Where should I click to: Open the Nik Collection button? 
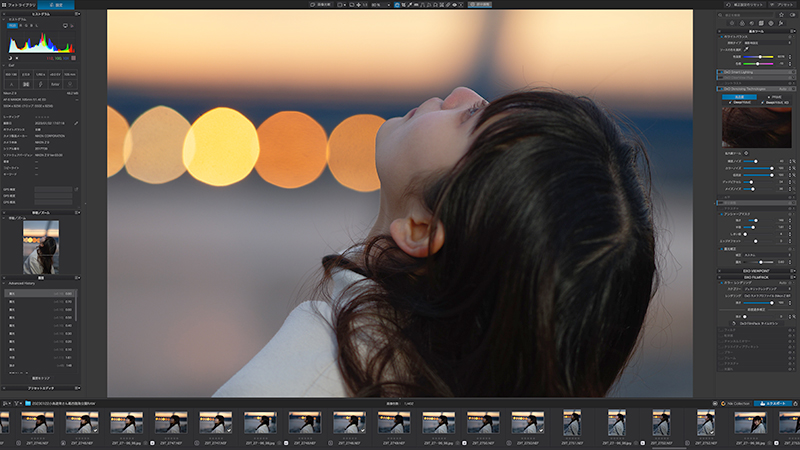tap(735, 403)
